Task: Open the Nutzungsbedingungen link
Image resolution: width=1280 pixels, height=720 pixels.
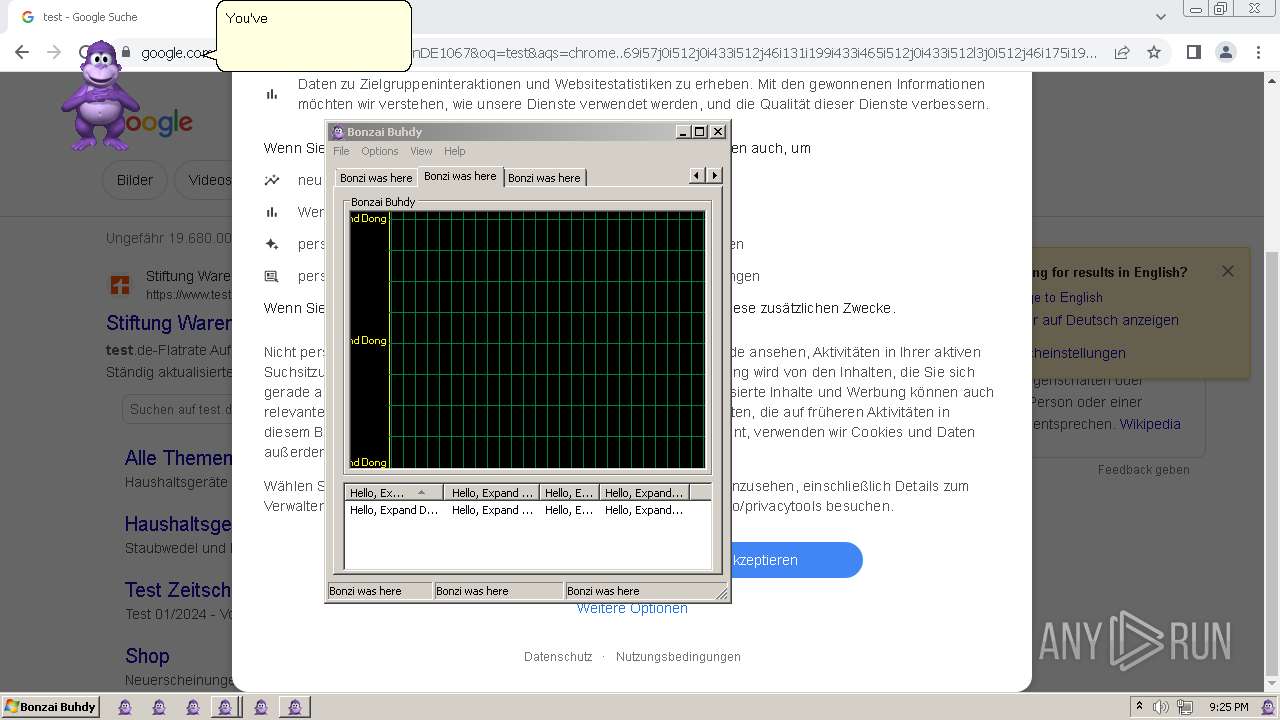Action: pyautogui.click(x=678, y=657)
